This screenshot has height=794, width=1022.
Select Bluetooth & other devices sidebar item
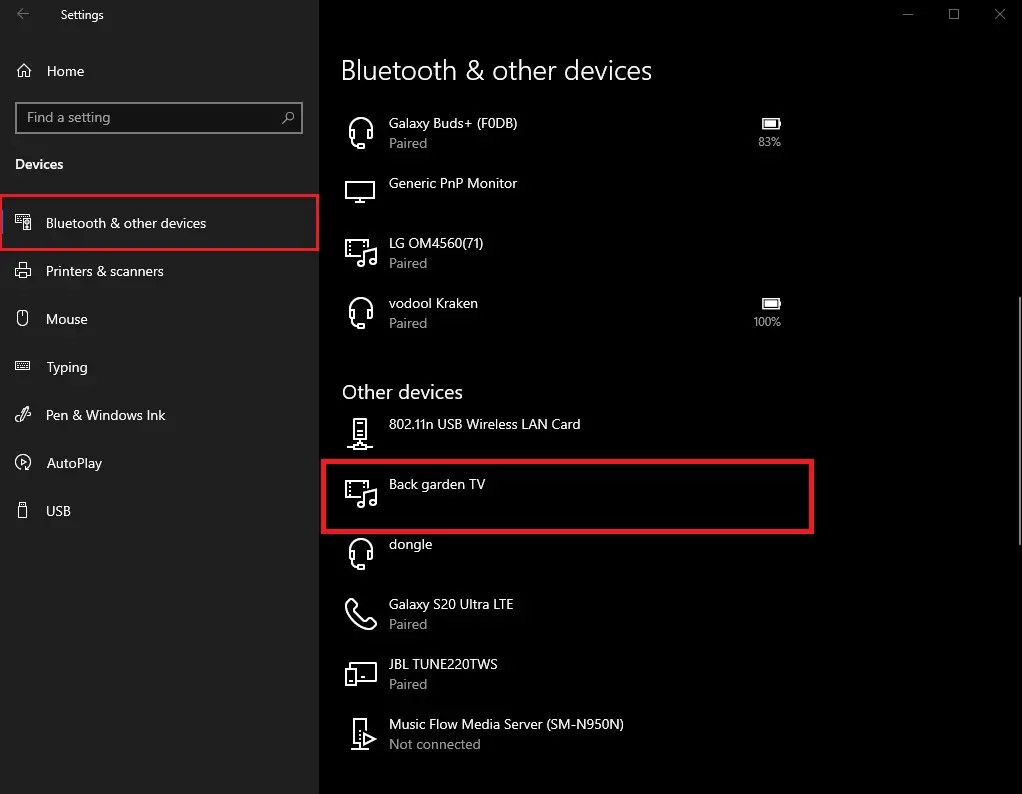(159, 223)
